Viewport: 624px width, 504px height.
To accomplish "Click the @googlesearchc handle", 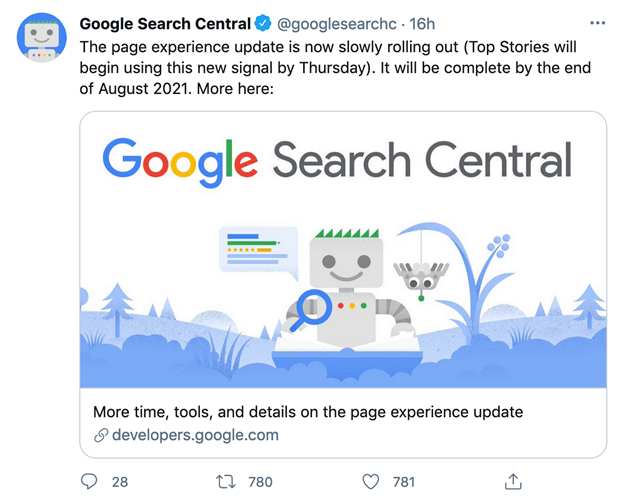I will point(329,22).
